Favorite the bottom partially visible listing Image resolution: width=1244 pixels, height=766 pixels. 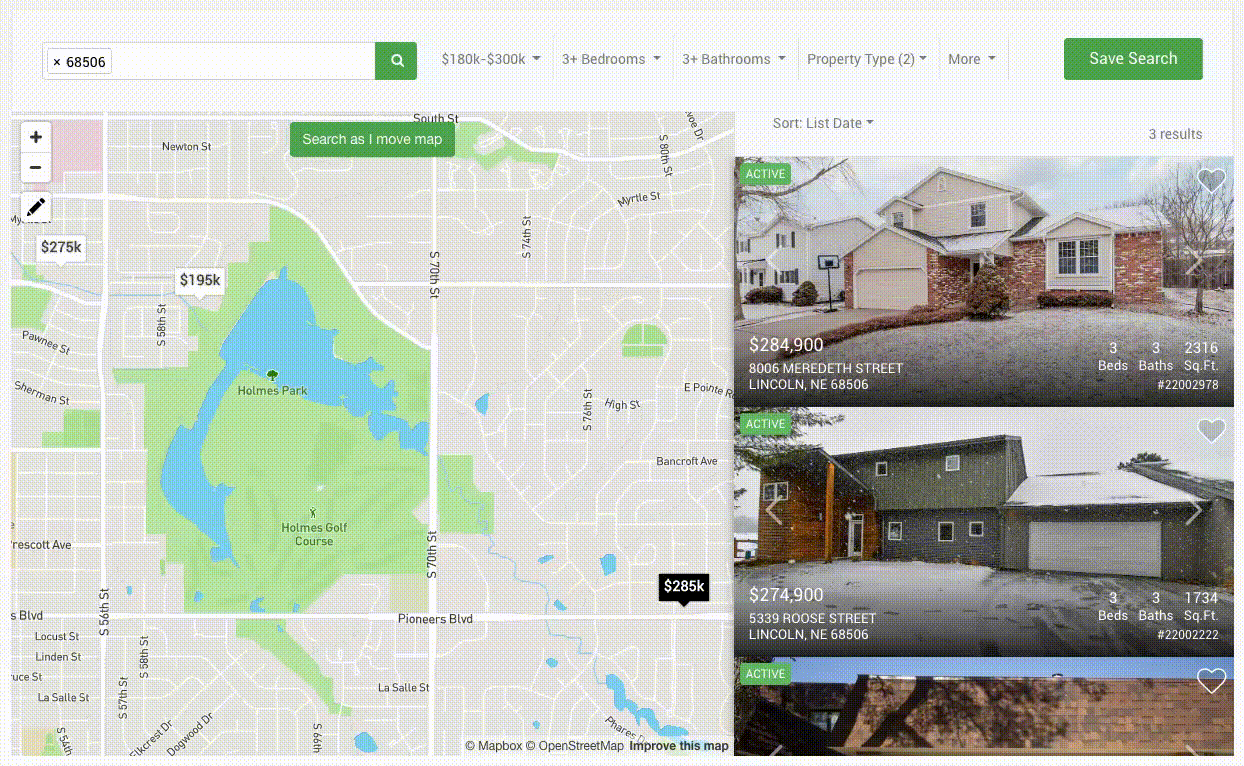coord(1211,680)
